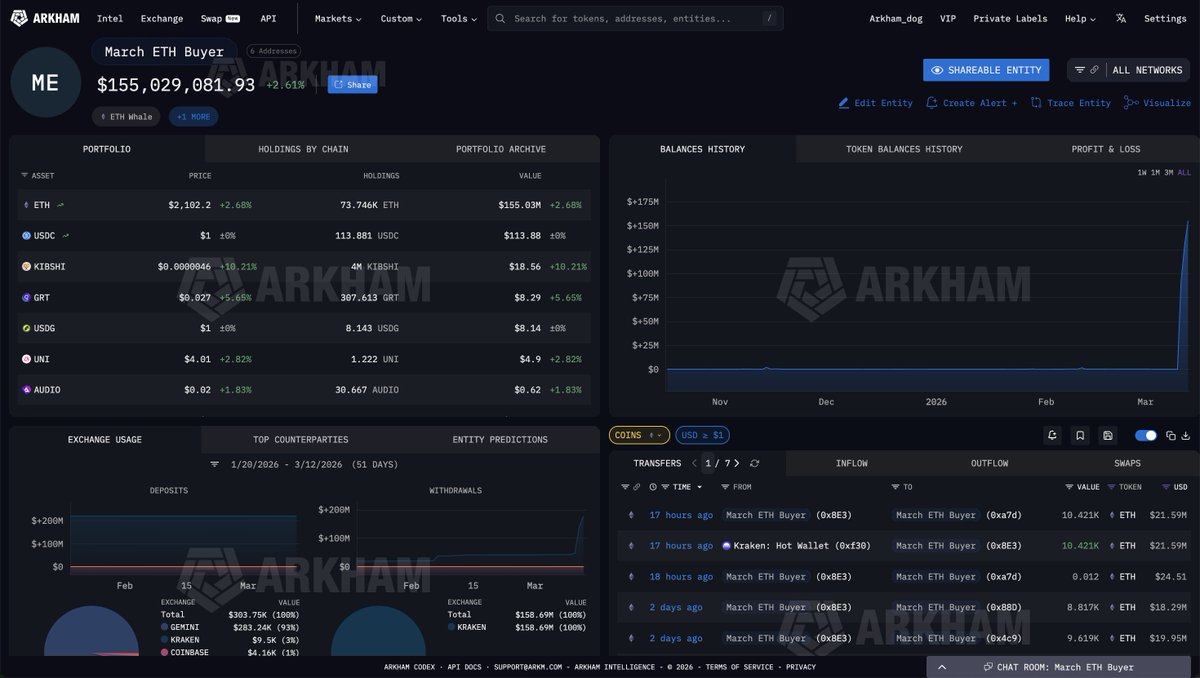Open the Private Labels link
This screenshot has width=1200, height=678.
[1010, 18]
